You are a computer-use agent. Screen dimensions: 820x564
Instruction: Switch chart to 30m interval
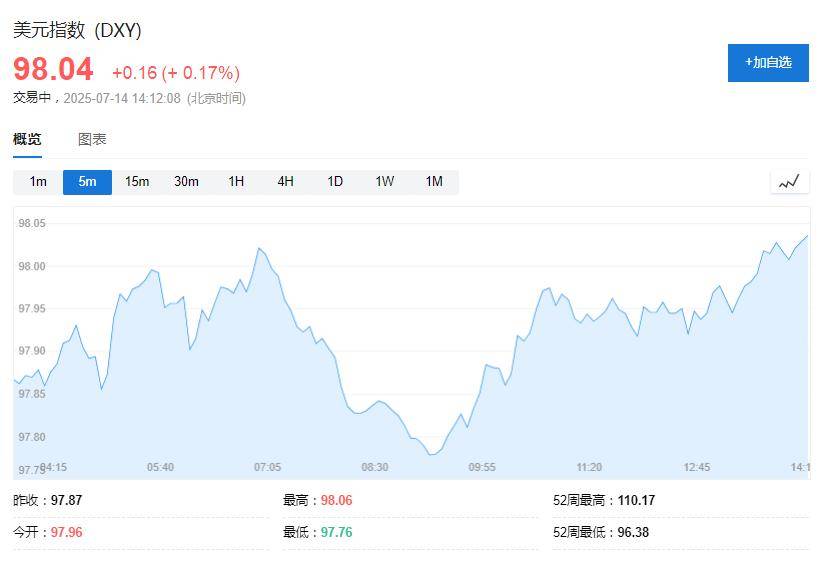point(186,182)
